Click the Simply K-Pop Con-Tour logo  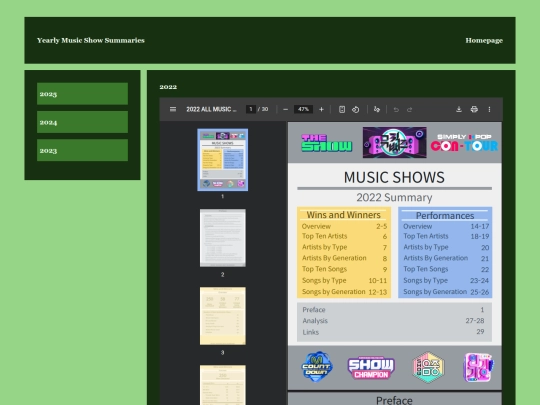464,143
